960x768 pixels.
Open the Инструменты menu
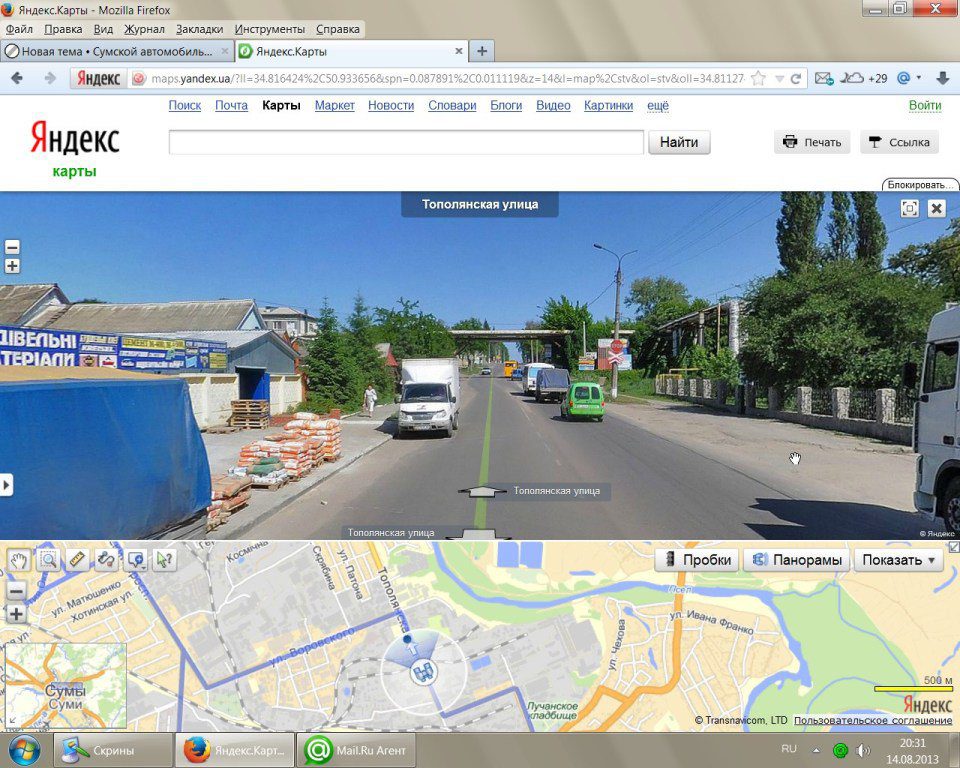[x=270, y=29]
